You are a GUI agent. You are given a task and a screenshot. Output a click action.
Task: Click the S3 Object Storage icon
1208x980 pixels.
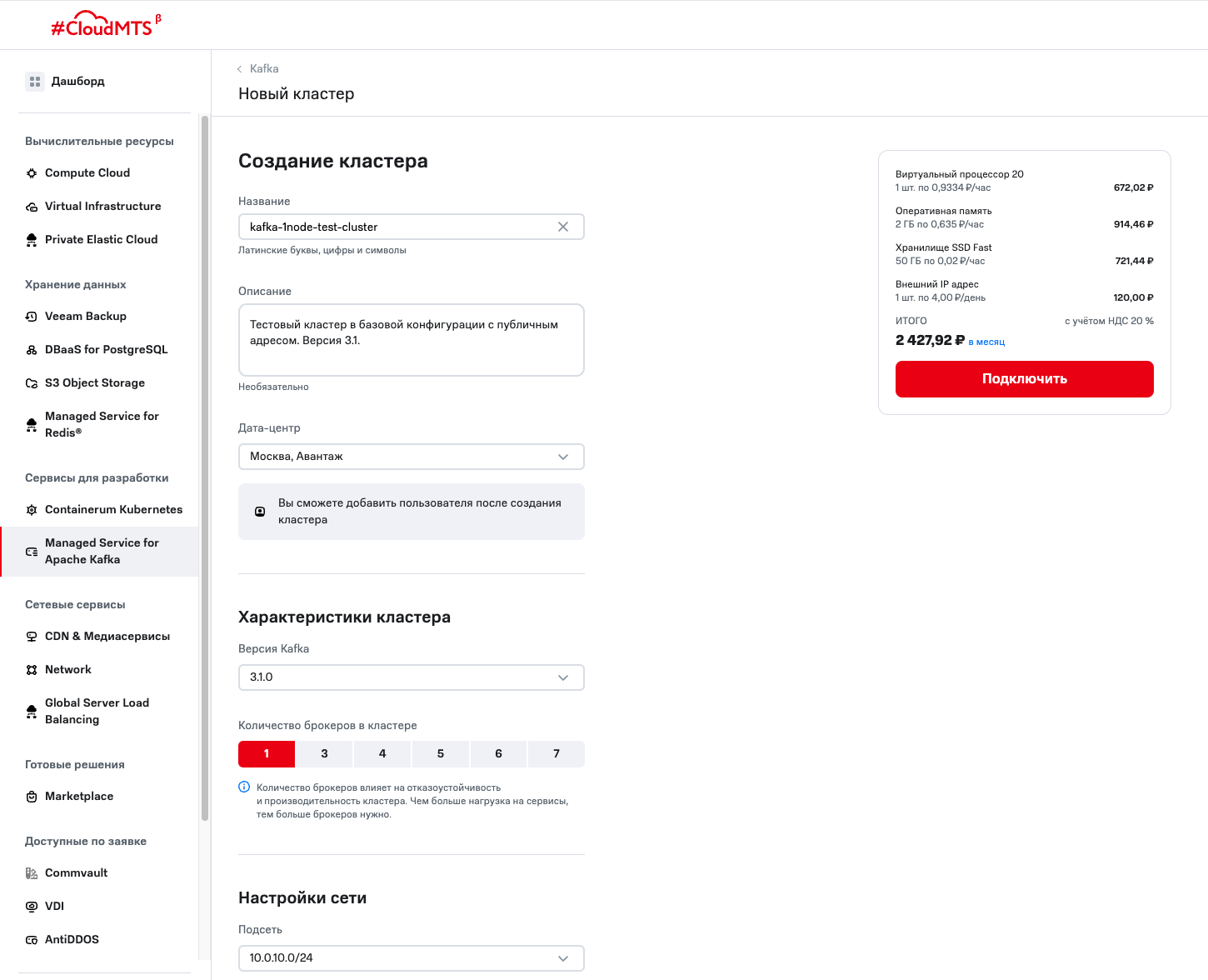pos(32,383)
